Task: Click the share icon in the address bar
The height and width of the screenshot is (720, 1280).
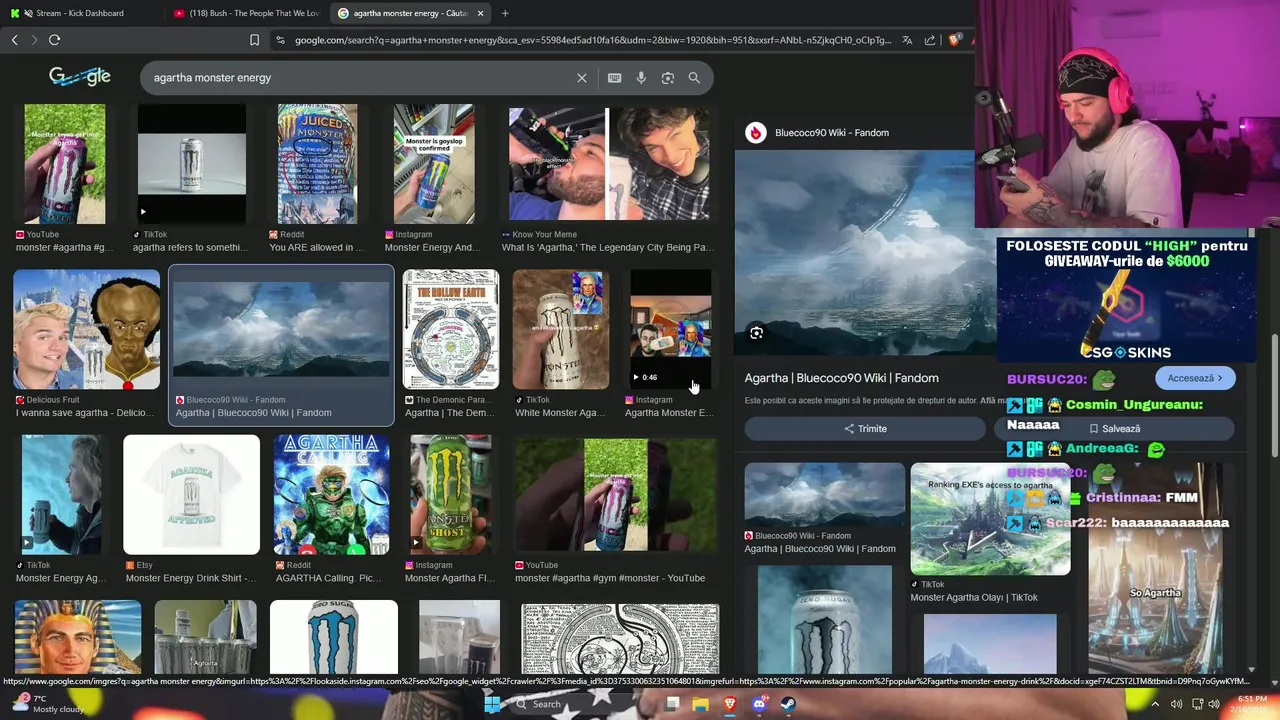Action: [x=930, y=40]
